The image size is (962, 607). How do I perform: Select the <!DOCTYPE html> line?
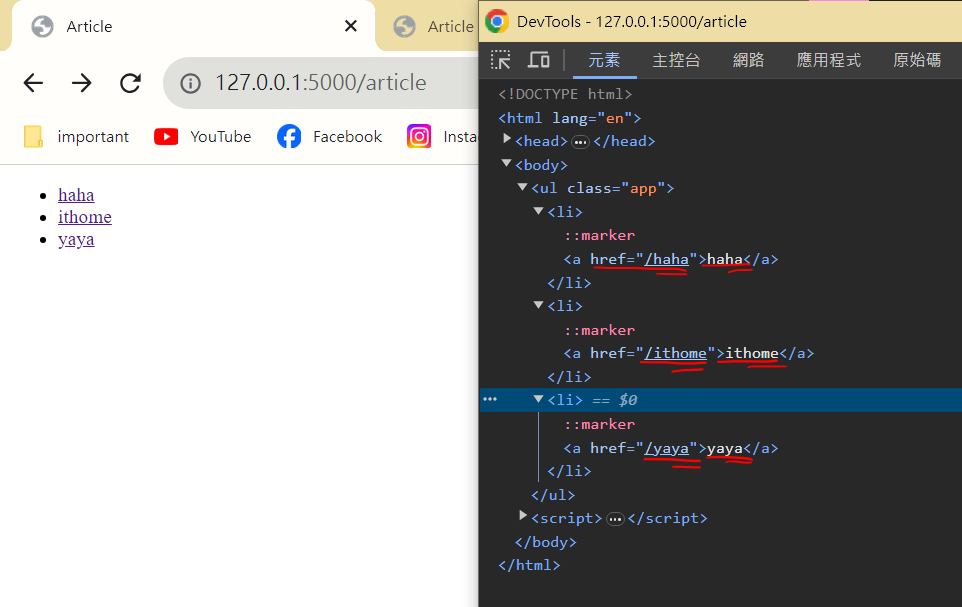coord(565,94)
